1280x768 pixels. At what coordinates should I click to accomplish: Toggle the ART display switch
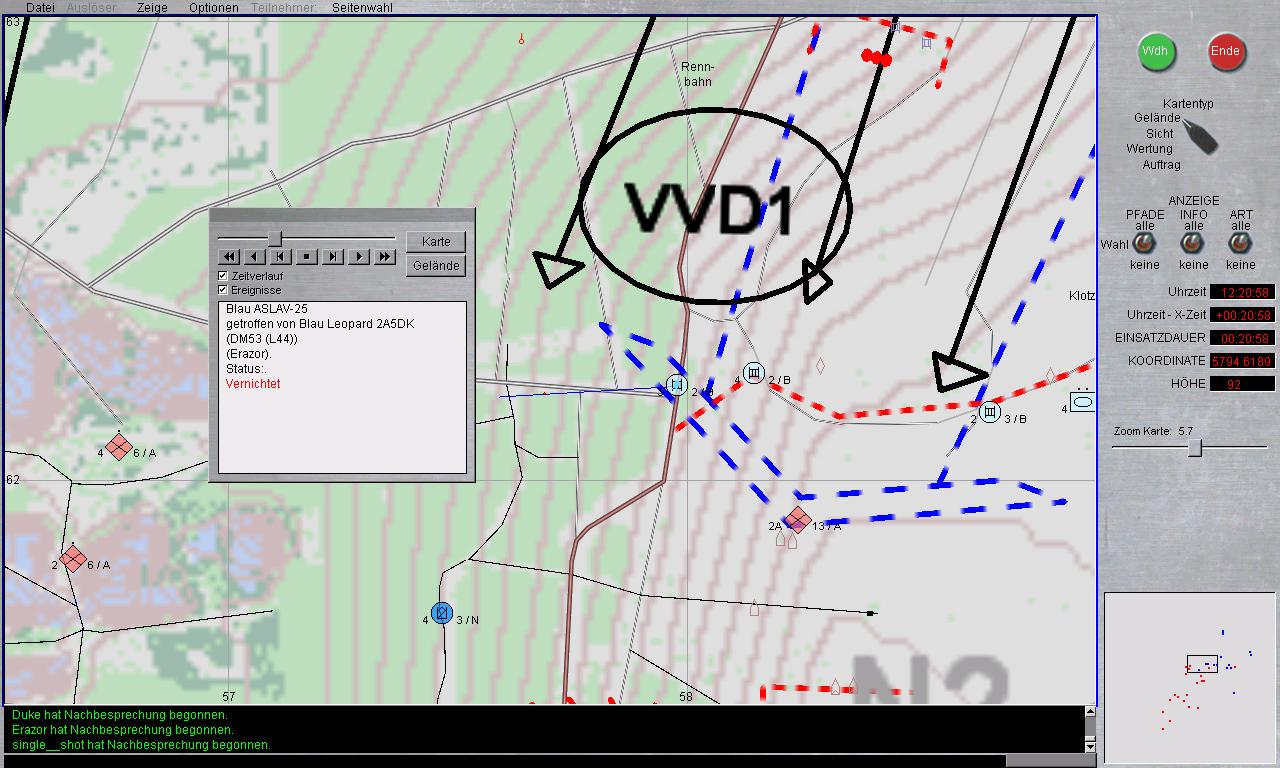tap(1240, 244)
